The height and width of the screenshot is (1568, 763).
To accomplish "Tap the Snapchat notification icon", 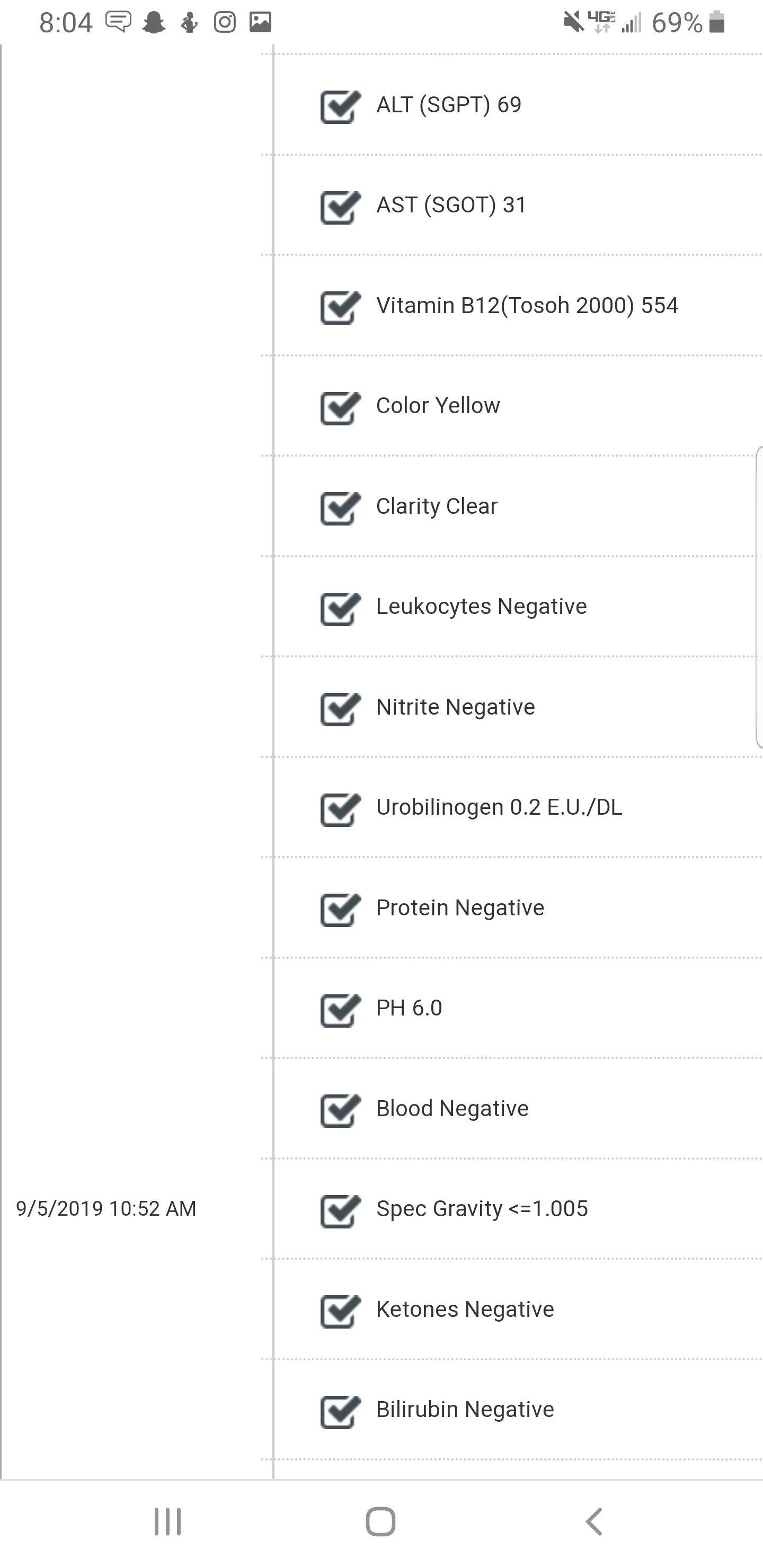I will coord(154,23).
